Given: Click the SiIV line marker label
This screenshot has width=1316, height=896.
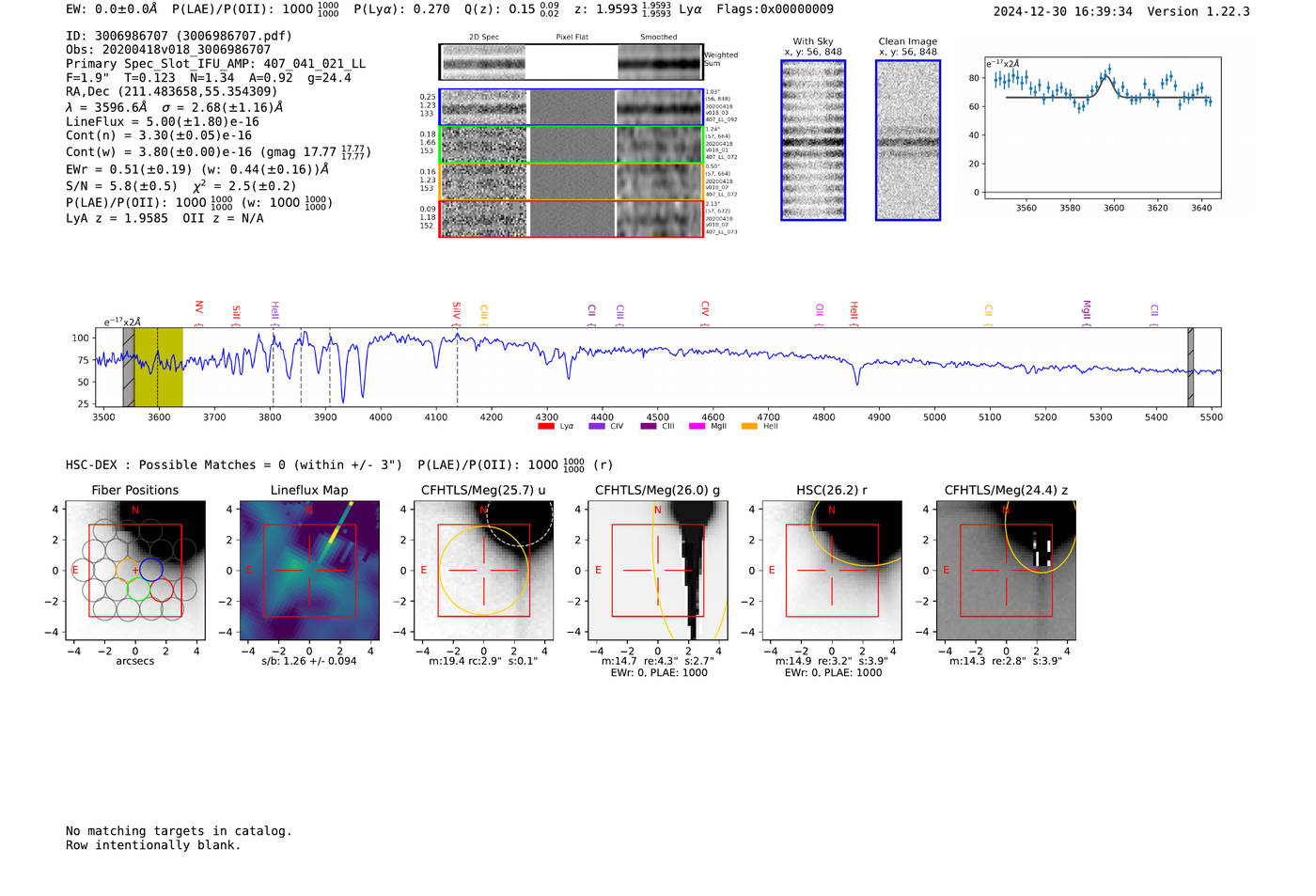Looking at the screenshot, I should click(x=457, y=309).
